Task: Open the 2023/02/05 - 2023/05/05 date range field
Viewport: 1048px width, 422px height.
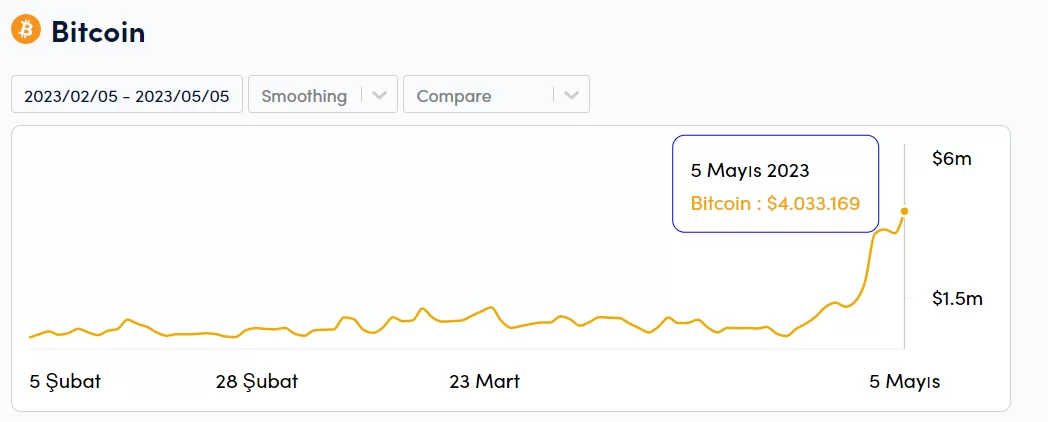Action: point(127,96)
